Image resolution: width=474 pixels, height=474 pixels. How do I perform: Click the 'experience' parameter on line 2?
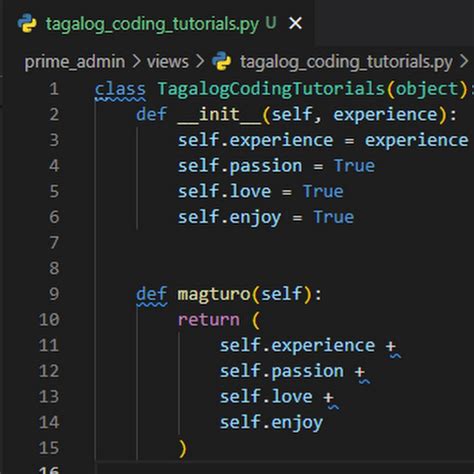click(385, 115)
